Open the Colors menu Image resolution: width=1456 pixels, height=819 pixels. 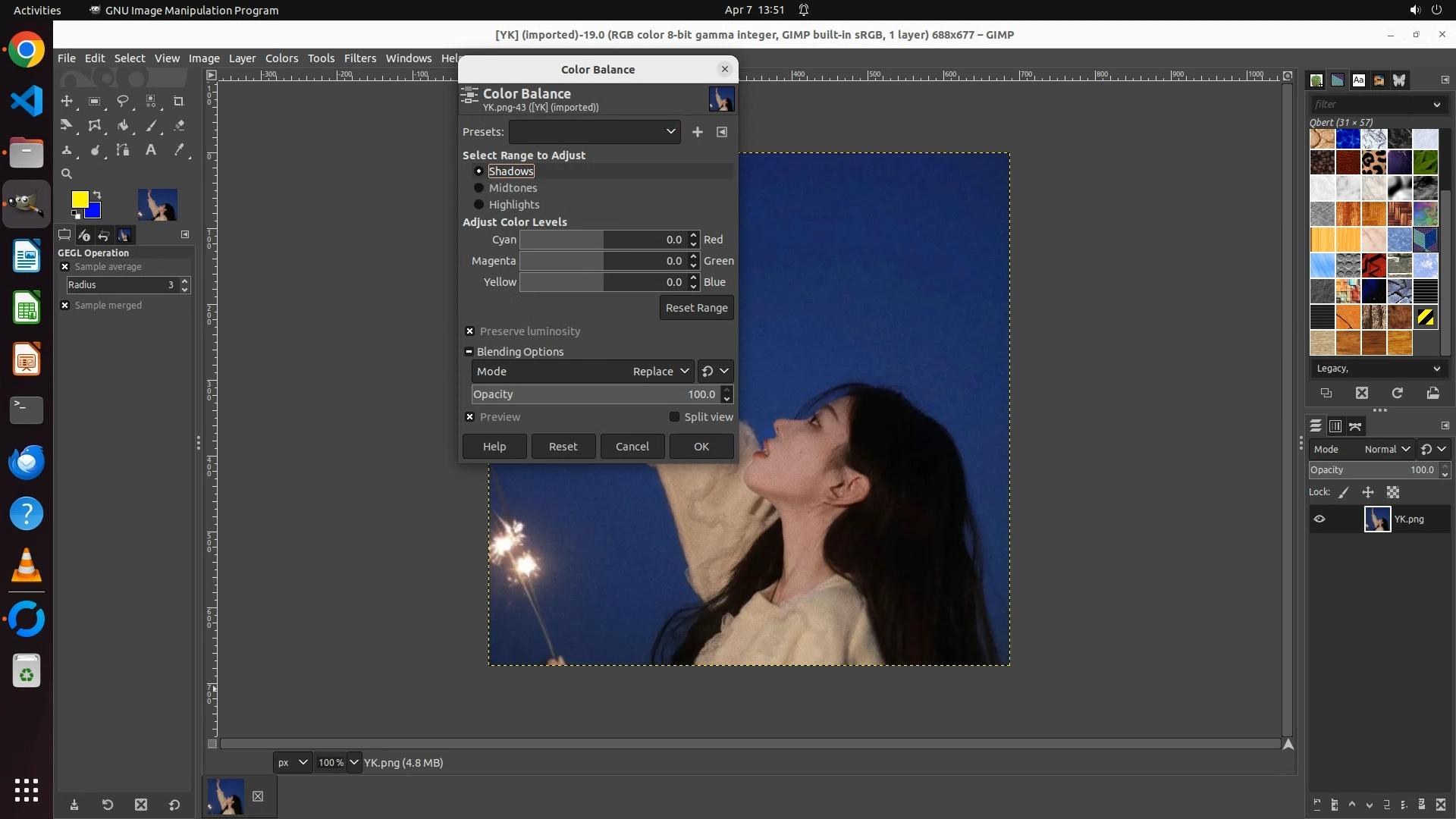pyautogui.click(x=281, y=58)
